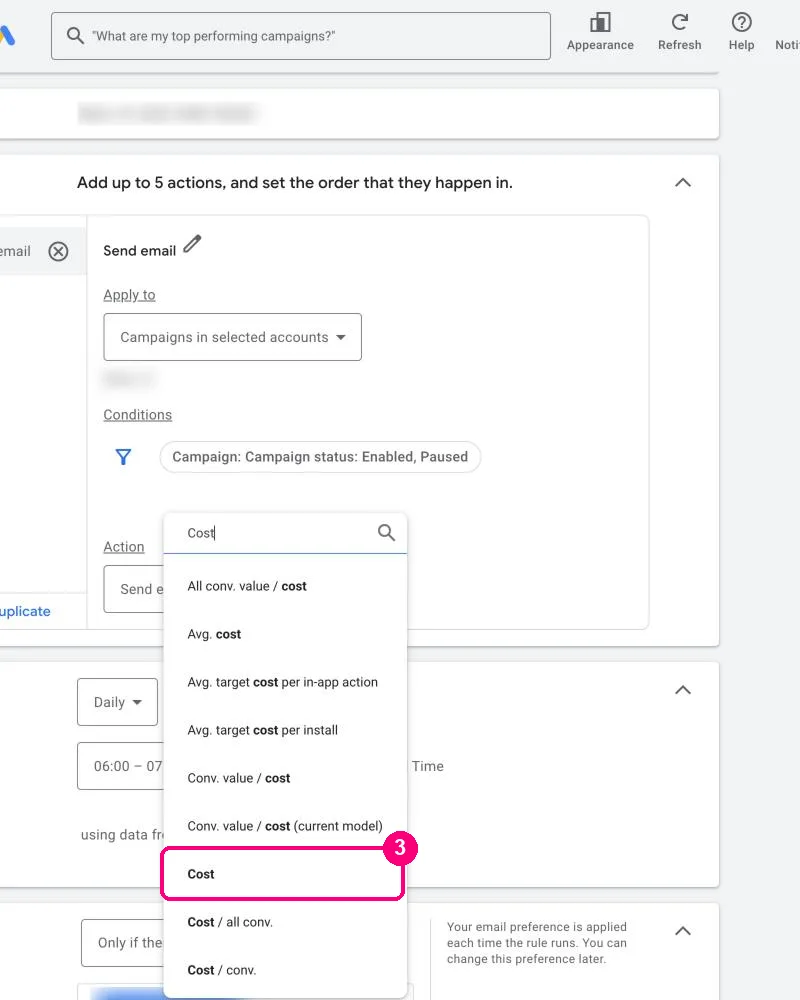The width and height of the screenshot is (800, 1000).
Task: Select Cost / conv. option
Action: point(285,969)
